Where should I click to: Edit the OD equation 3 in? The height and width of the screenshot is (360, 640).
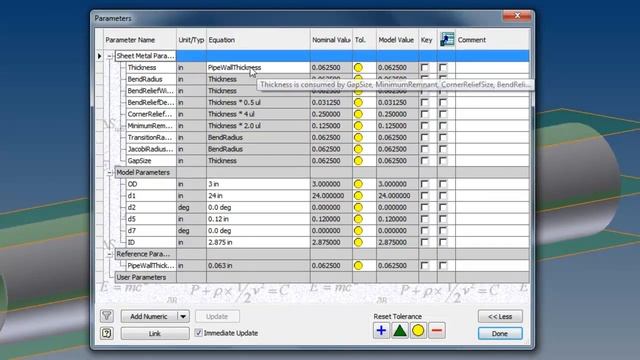click(x=258, y=184)
